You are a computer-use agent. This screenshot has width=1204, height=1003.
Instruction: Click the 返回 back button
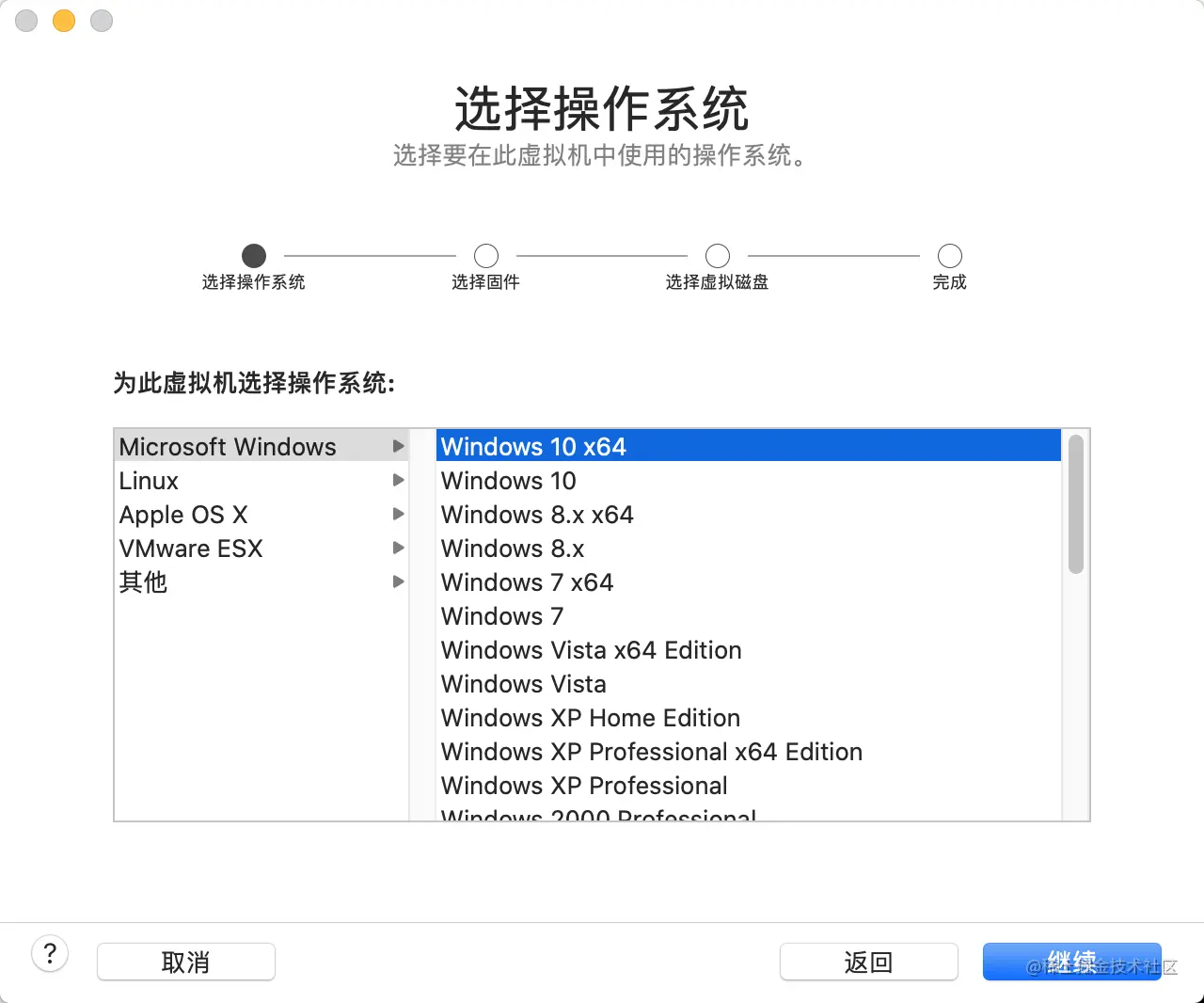(x=869, y=962)
